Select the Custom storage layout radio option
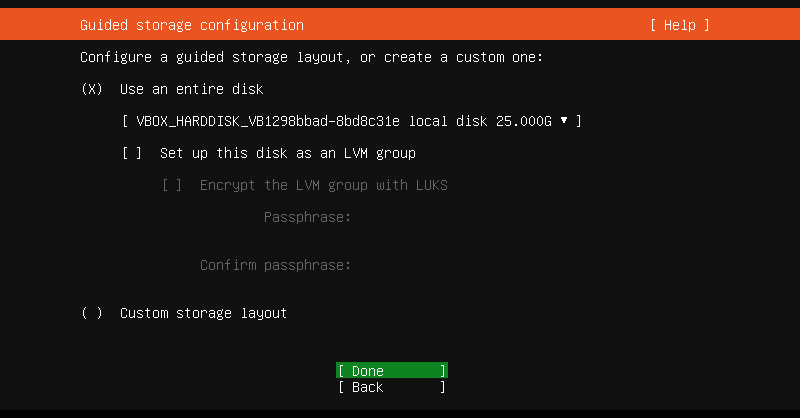Screen dimensions: 800x418 pyautogui.click(x=92, y=313)
